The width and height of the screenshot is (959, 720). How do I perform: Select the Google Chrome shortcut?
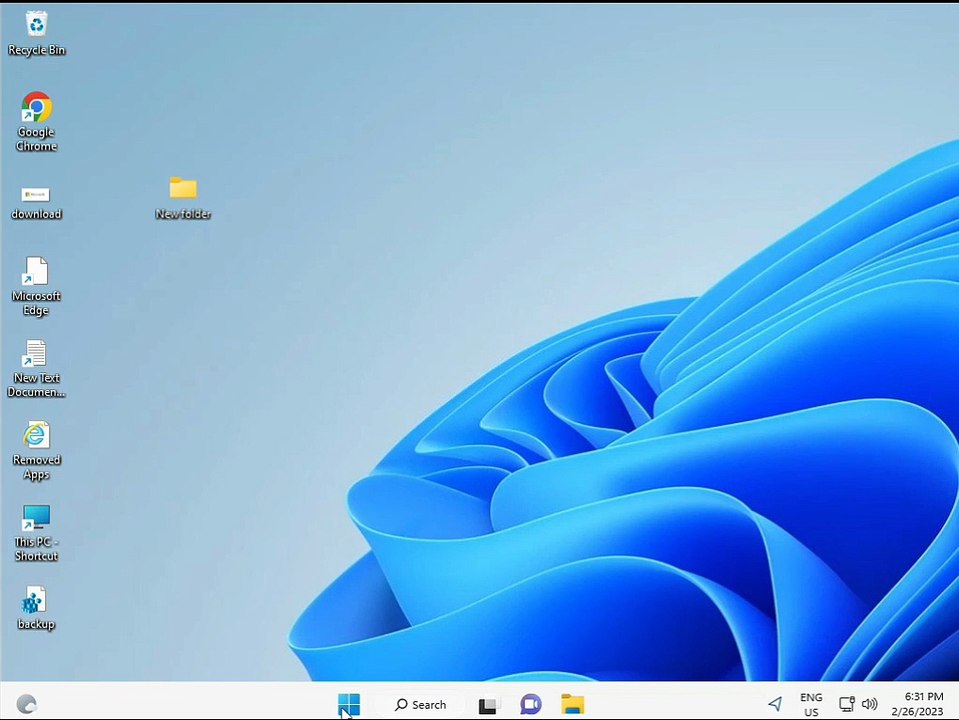(x=36, y=108)
